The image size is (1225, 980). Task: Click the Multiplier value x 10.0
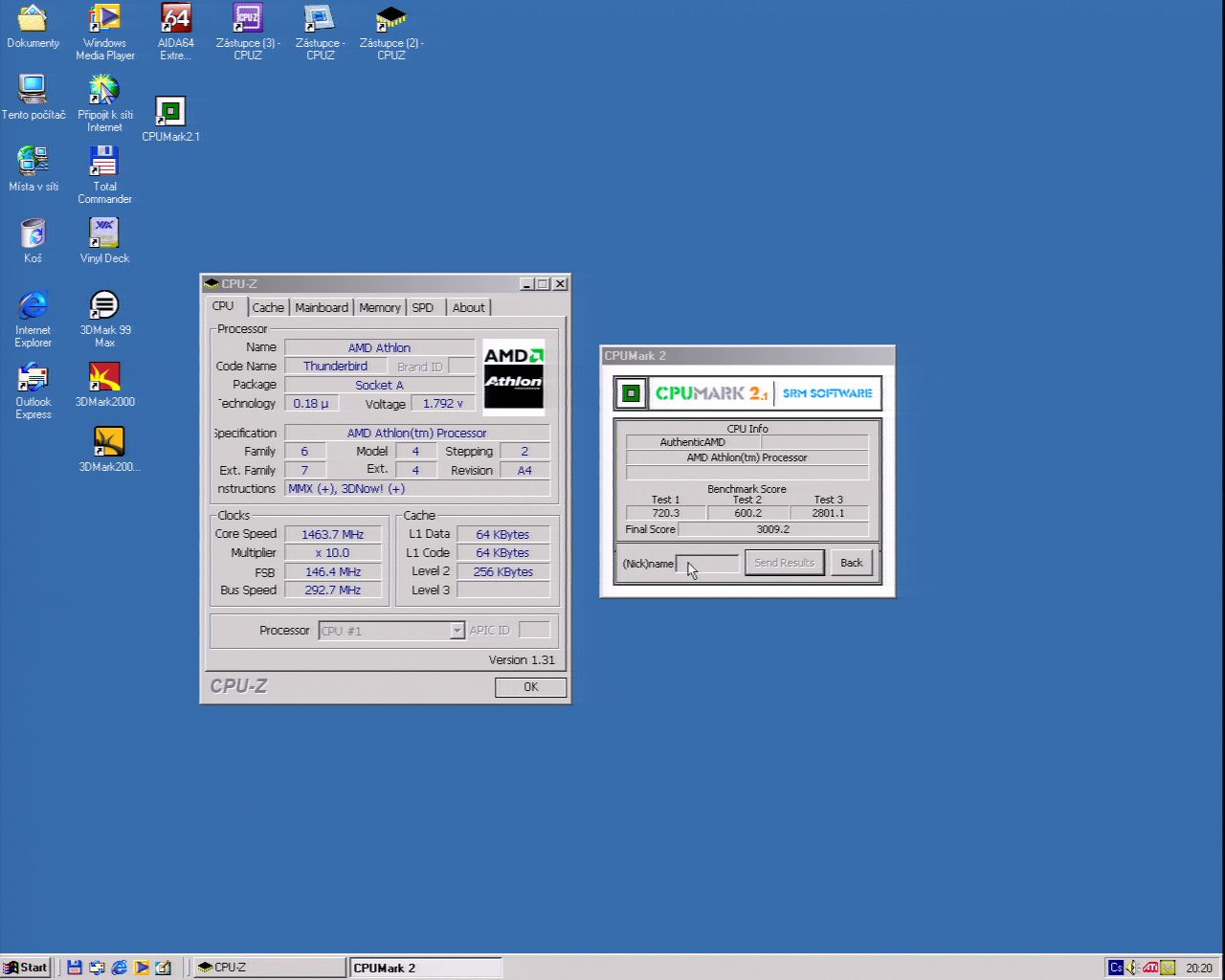pos(333,553)
